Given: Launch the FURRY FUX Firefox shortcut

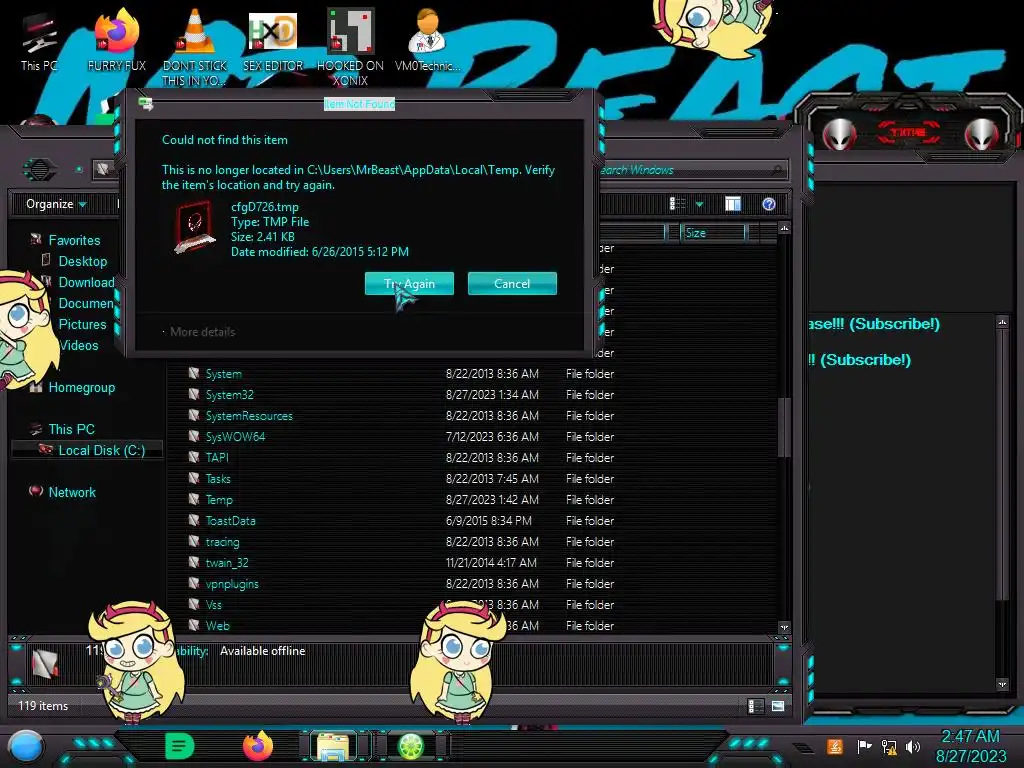Looking at the screenshot, I should coord(117,42).
